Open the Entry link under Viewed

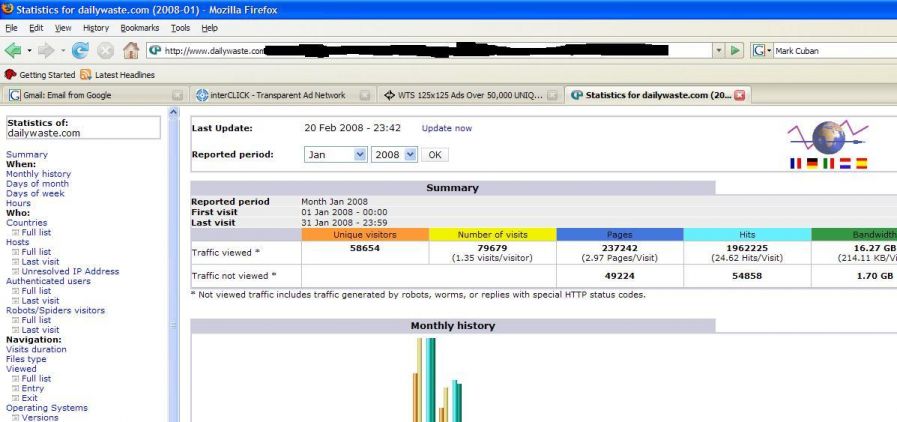pyautogui.click(x=33, y=388)
